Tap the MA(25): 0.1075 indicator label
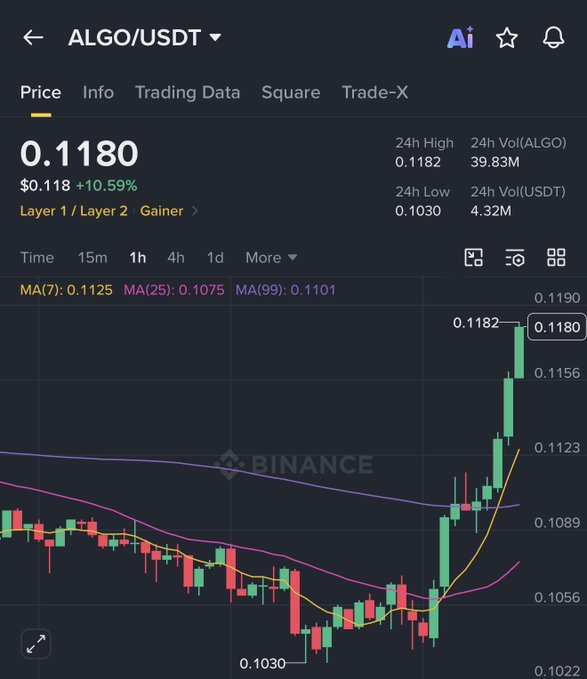This screenshot has width=587, height=679. (174, 290)
